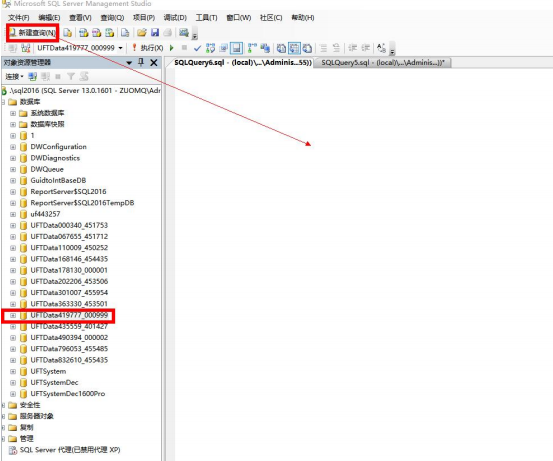
Task: Open the 帮助(H) menu
Action: 303,18
